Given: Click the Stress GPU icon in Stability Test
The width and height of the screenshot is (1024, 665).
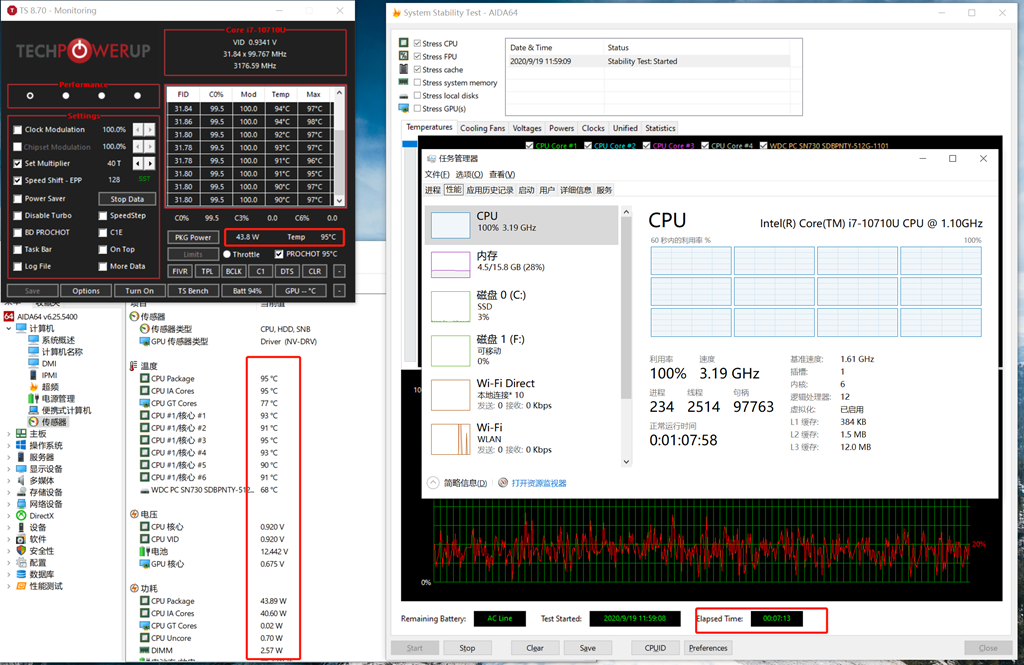Looking at the screenshot, I should [404, 108].
